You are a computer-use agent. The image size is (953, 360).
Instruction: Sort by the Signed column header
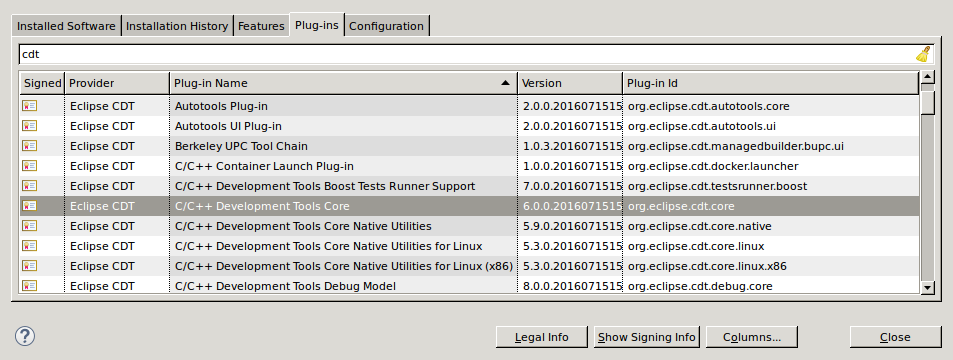pyautogui.click(x=43, y=83)
